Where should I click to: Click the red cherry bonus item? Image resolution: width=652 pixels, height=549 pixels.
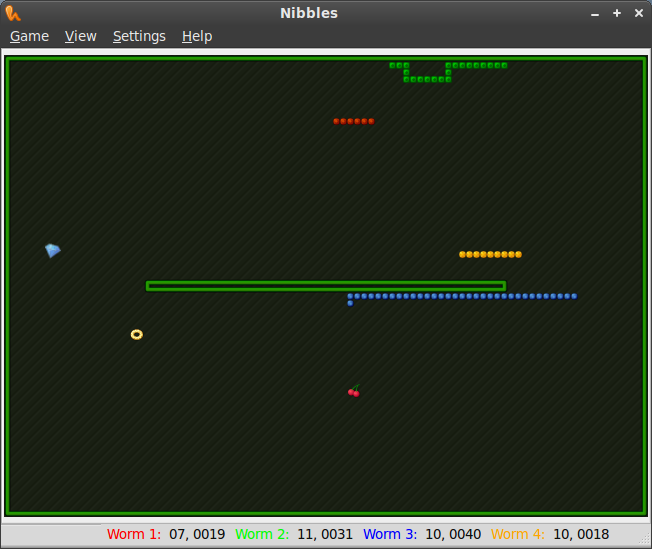(x=354, y=391)
